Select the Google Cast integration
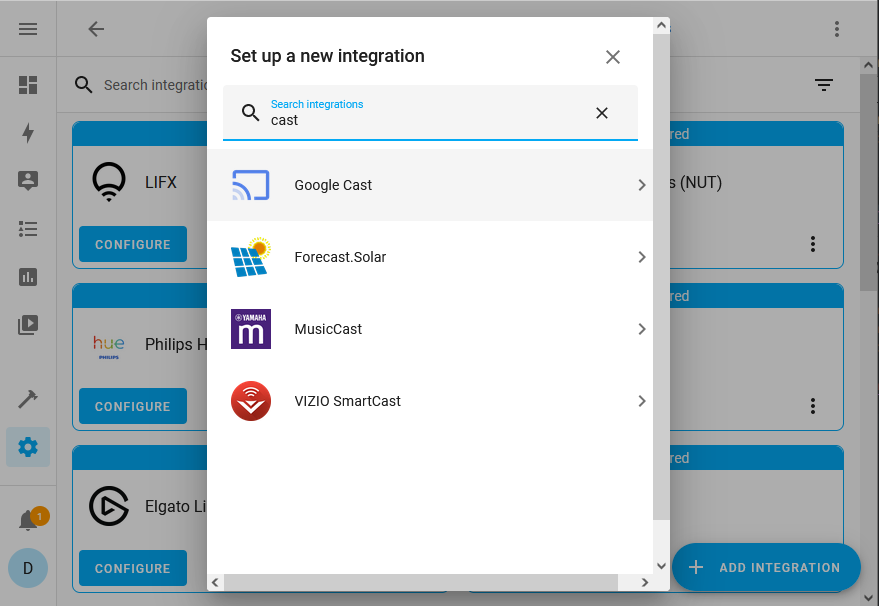 430,185
